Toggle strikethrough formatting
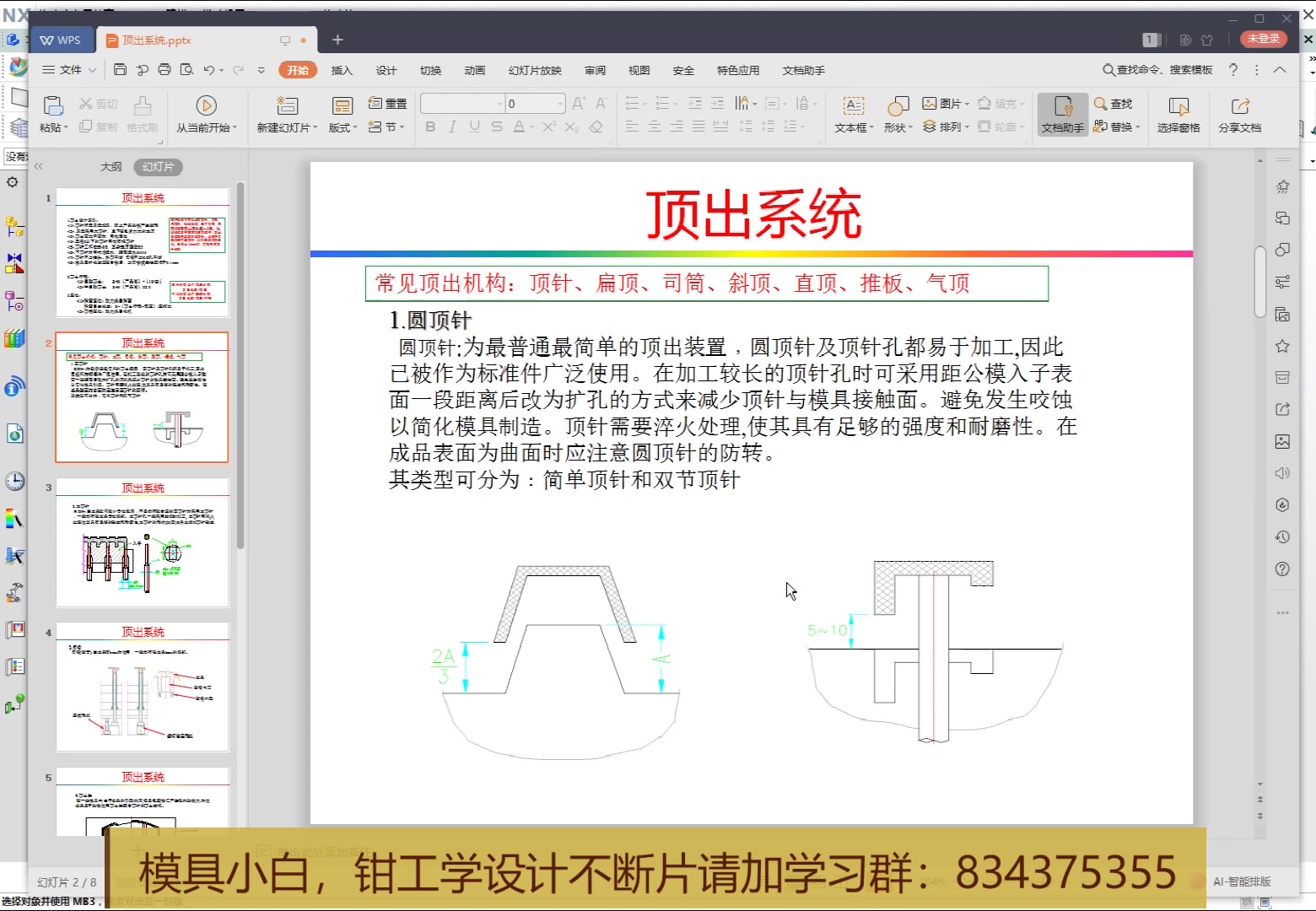 click(x=497, y=127)
